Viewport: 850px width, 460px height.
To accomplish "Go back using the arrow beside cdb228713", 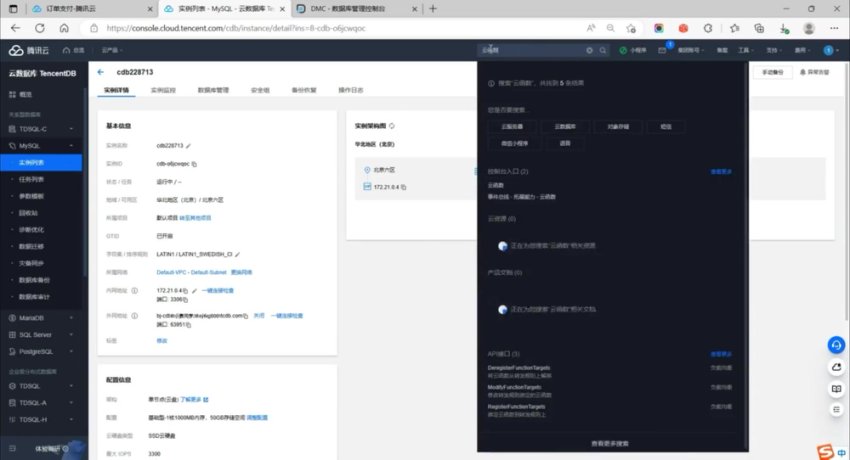I will coord(100,72).
